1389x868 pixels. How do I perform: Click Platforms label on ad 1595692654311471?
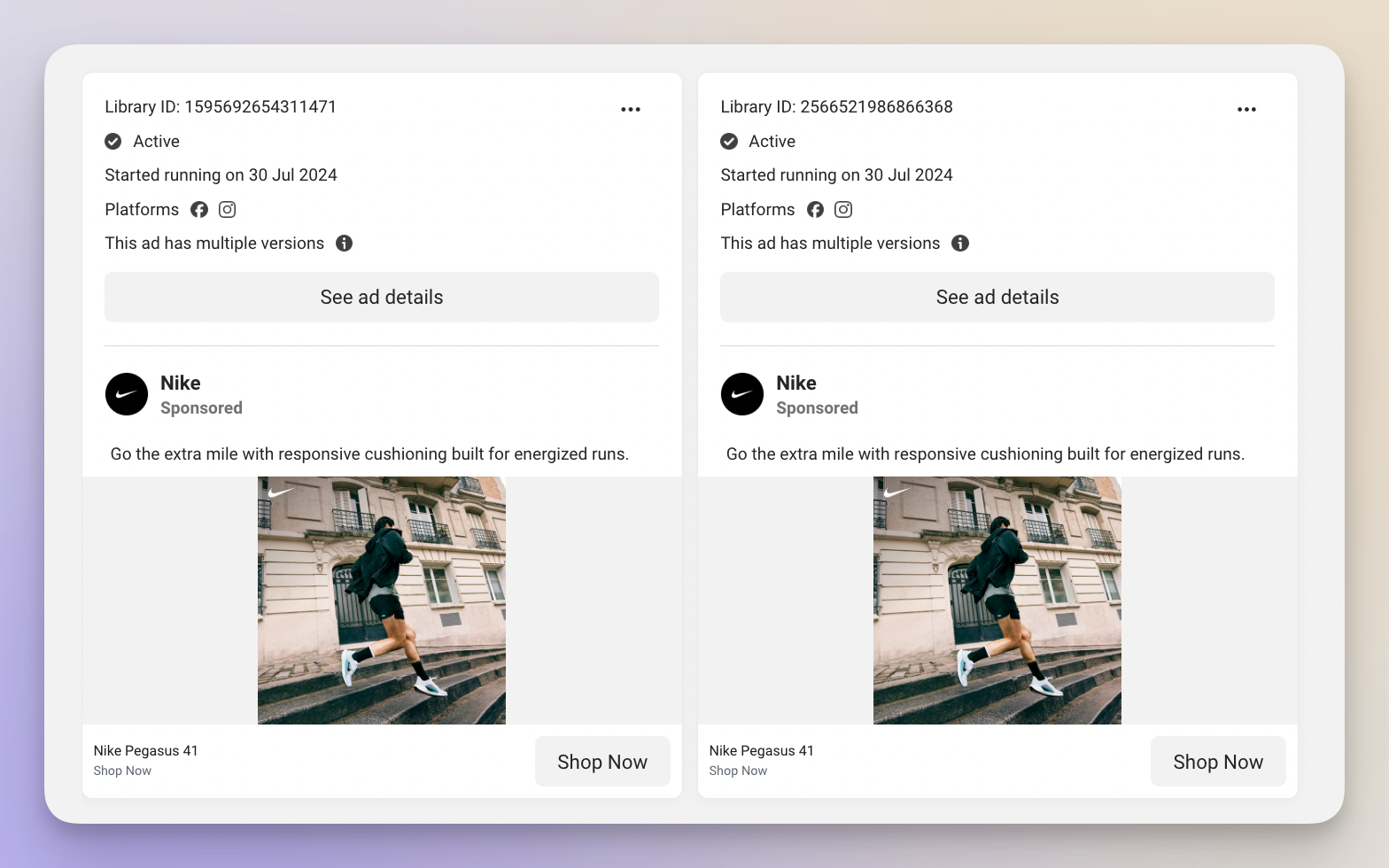point(142,210)
